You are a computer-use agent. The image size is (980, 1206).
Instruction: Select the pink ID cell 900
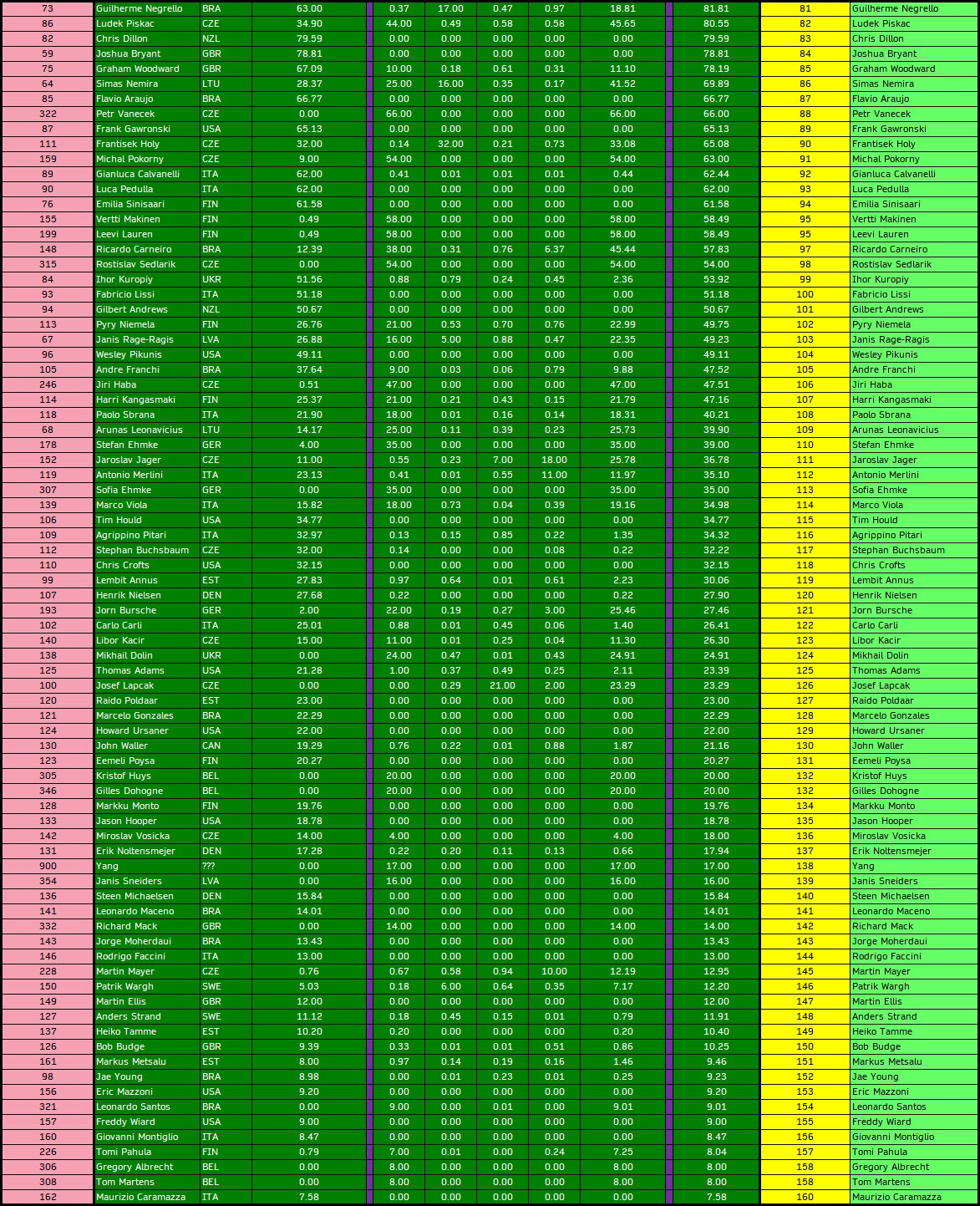pos(48,866)
